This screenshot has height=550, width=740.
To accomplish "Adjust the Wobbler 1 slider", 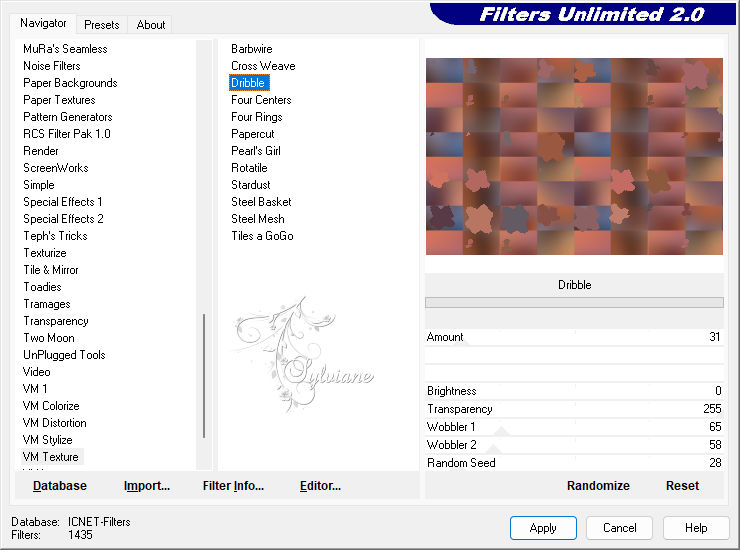I will tap(574, 427).
